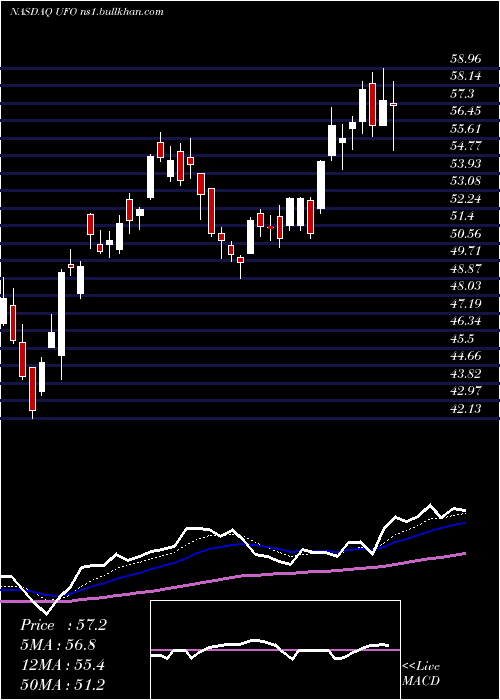Select the 57.3 price label
Screen dimensions: 500x700
click(462, 94)
